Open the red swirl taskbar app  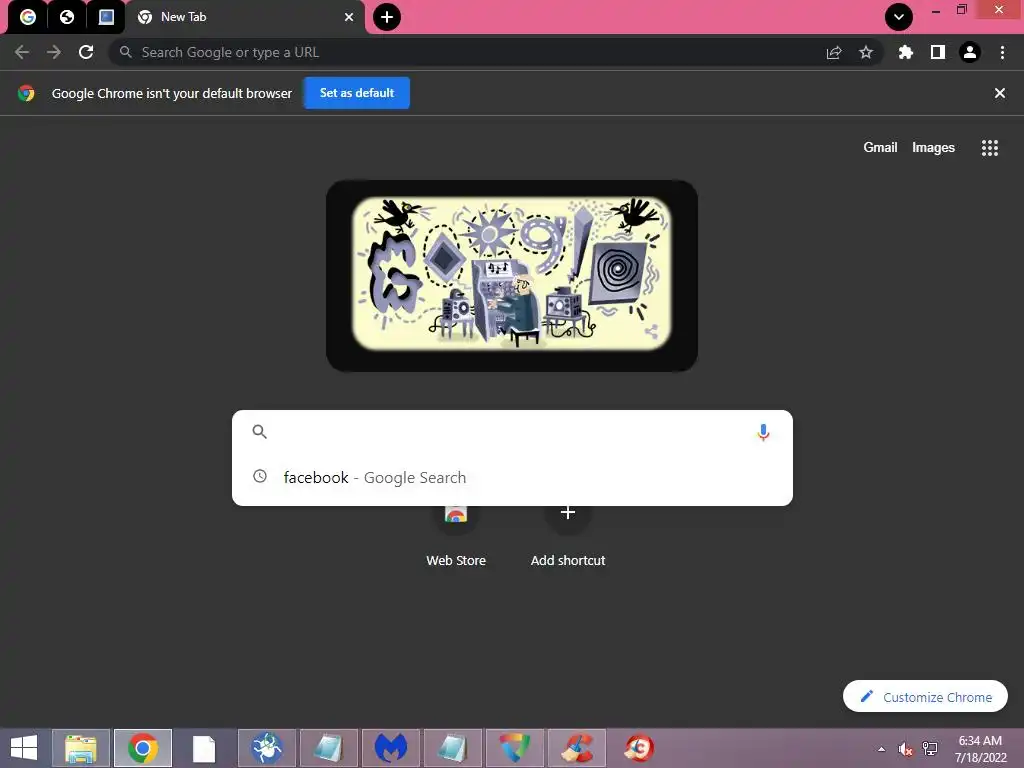coord(639,748)
